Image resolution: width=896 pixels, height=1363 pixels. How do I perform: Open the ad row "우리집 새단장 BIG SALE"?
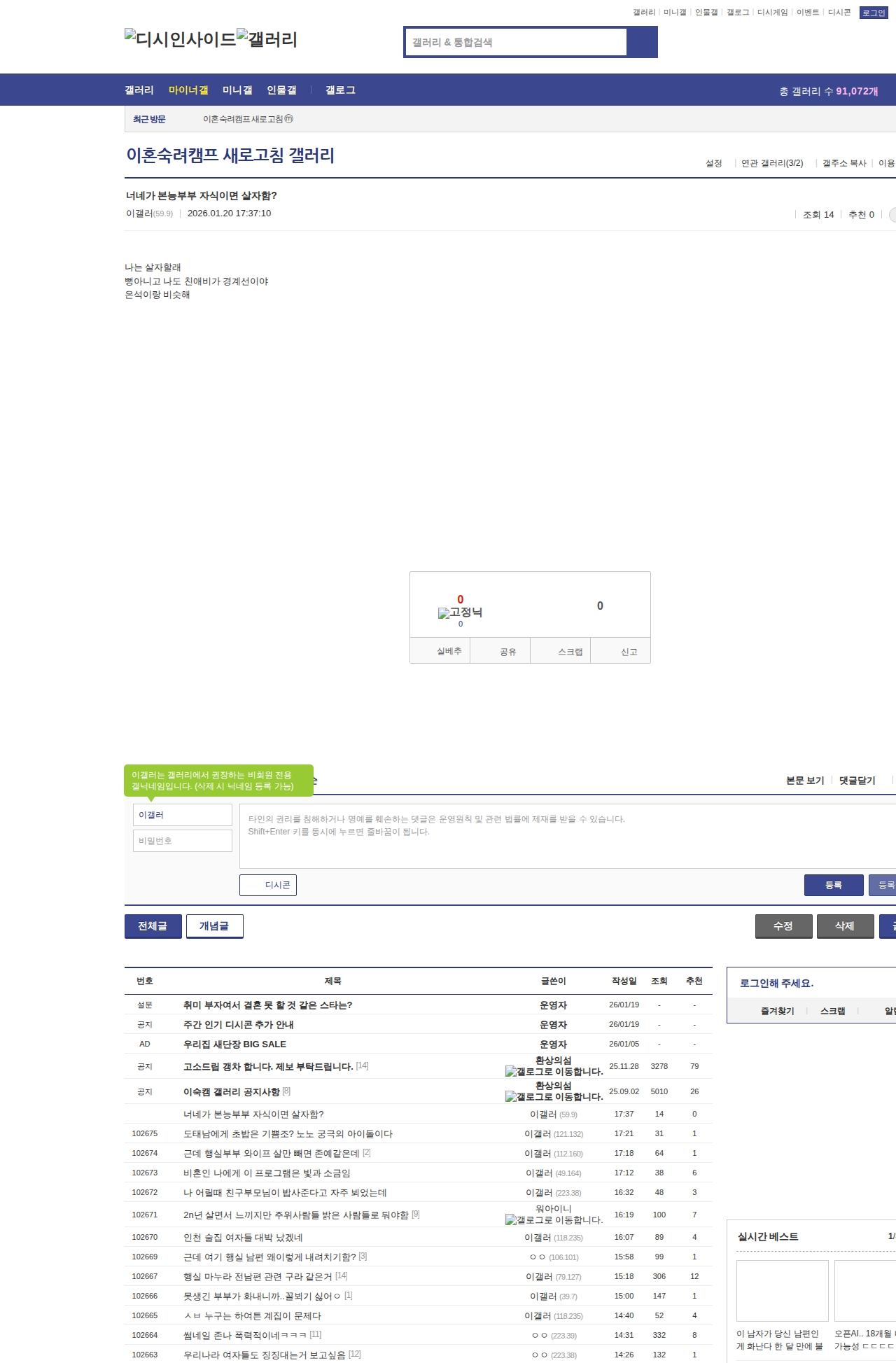pyautogui.click(x=234, y=1044)
